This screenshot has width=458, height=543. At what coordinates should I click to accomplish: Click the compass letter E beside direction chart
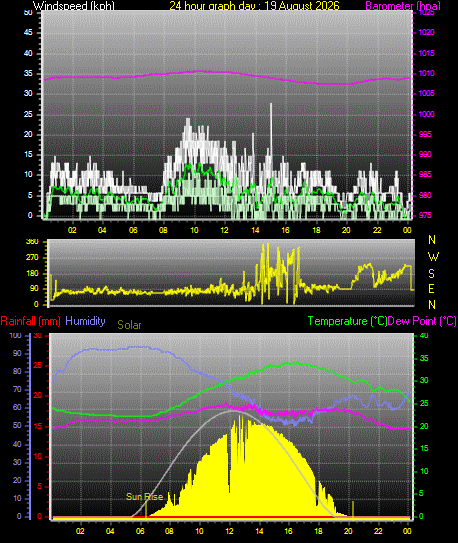(x=431, y=288)
